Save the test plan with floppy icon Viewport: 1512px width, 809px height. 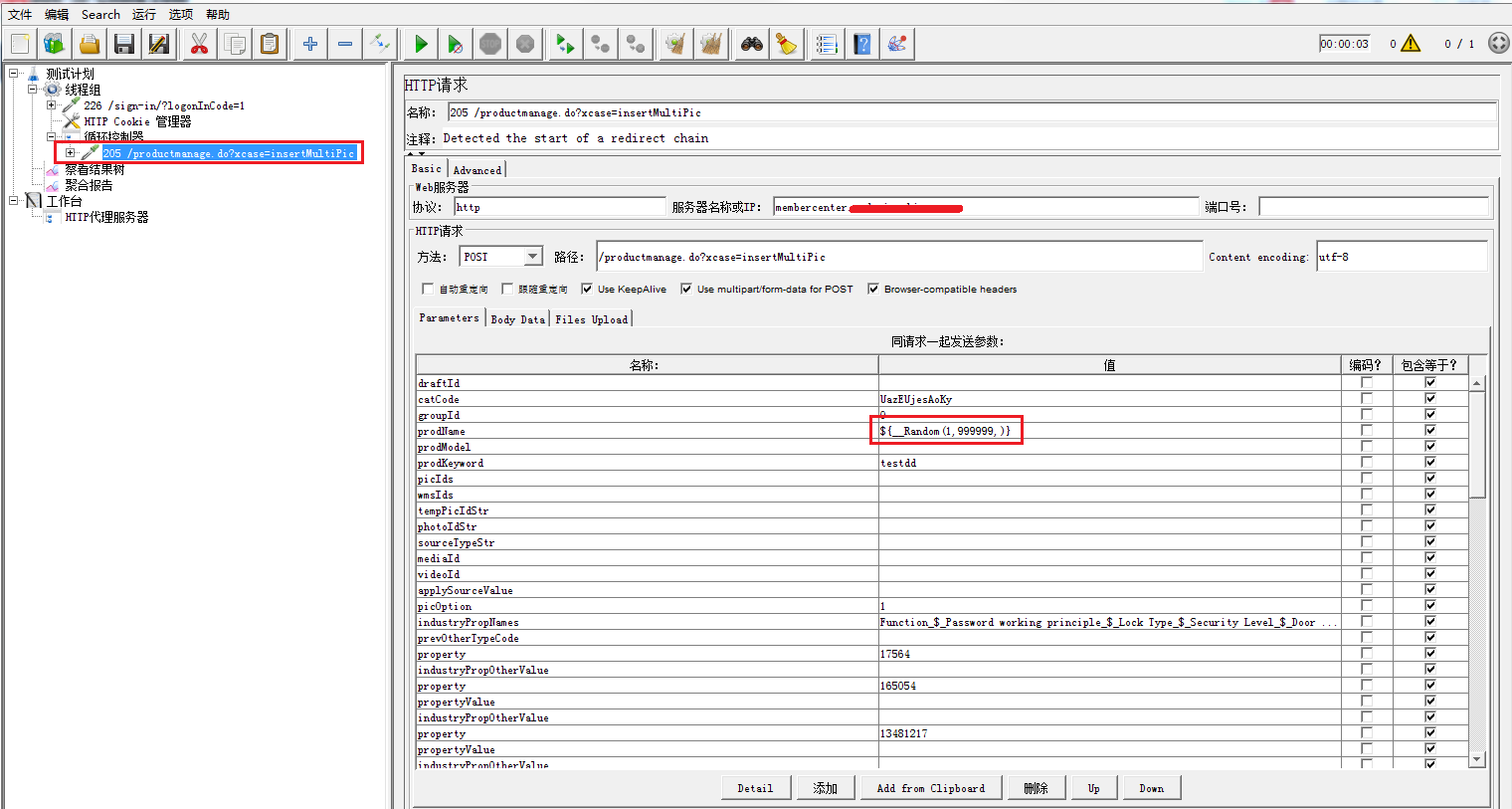(124, 44)
